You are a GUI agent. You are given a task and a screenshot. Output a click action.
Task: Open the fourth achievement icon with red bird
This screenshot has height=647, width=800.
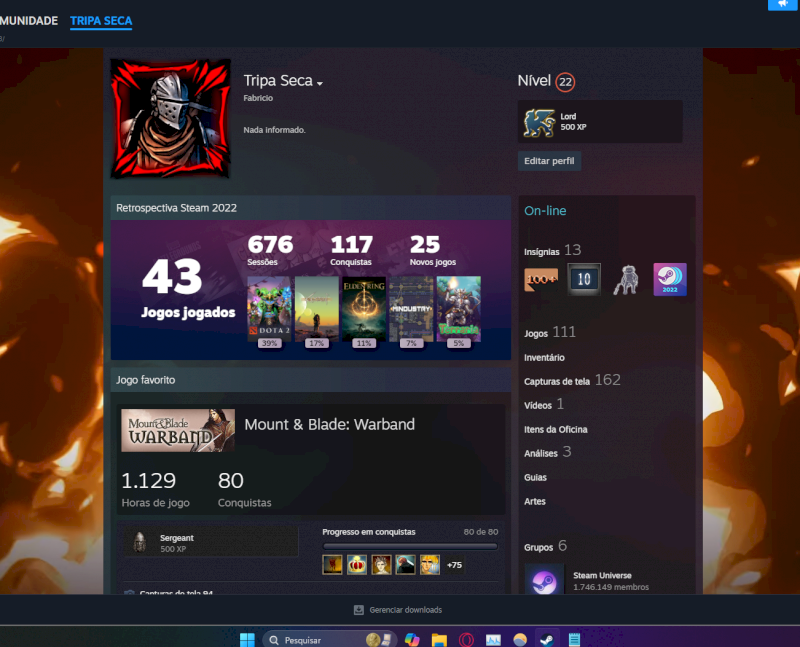click(406, 565)
